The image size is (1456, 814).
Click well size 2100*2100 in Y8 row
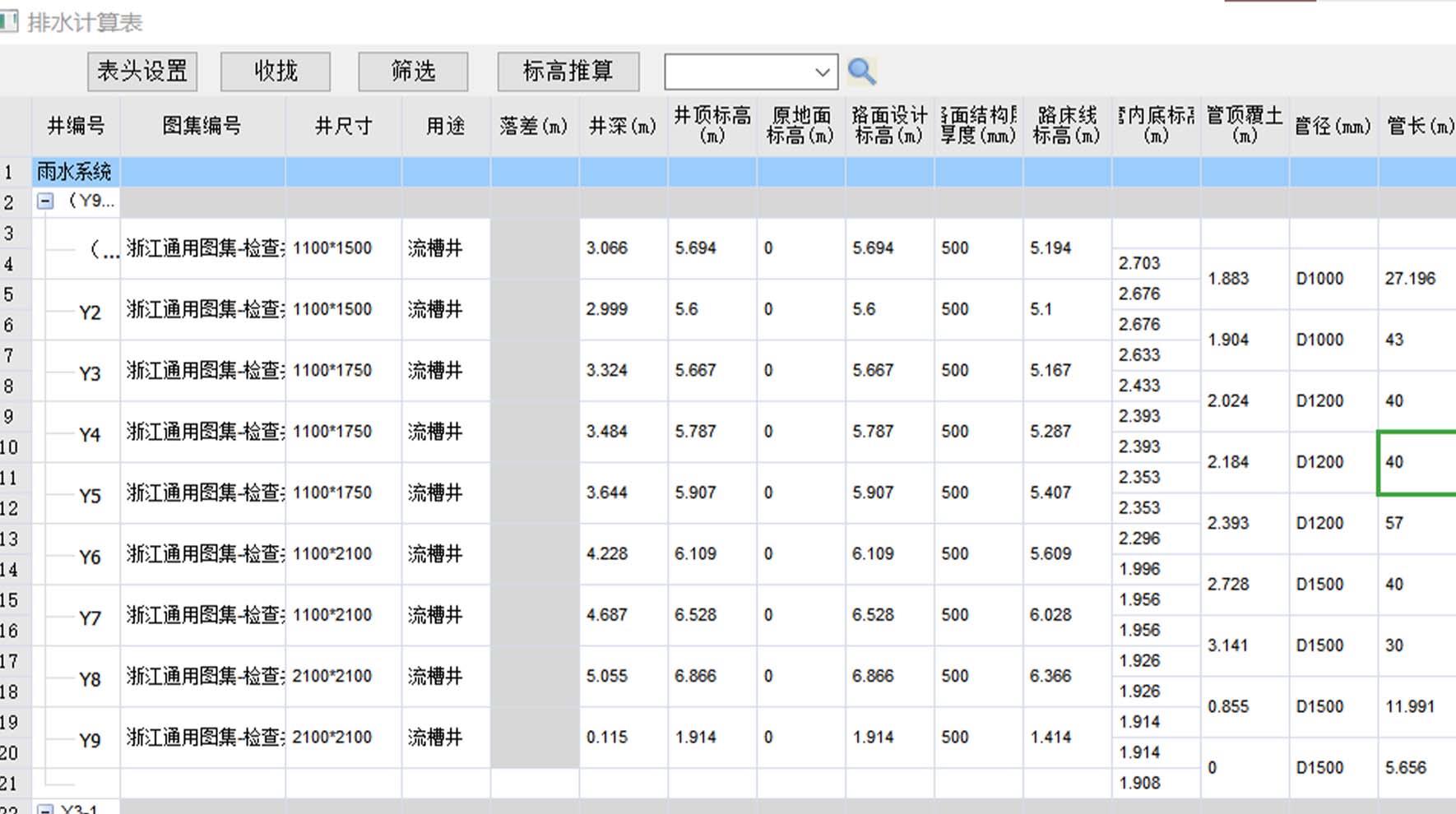[344, 676]
